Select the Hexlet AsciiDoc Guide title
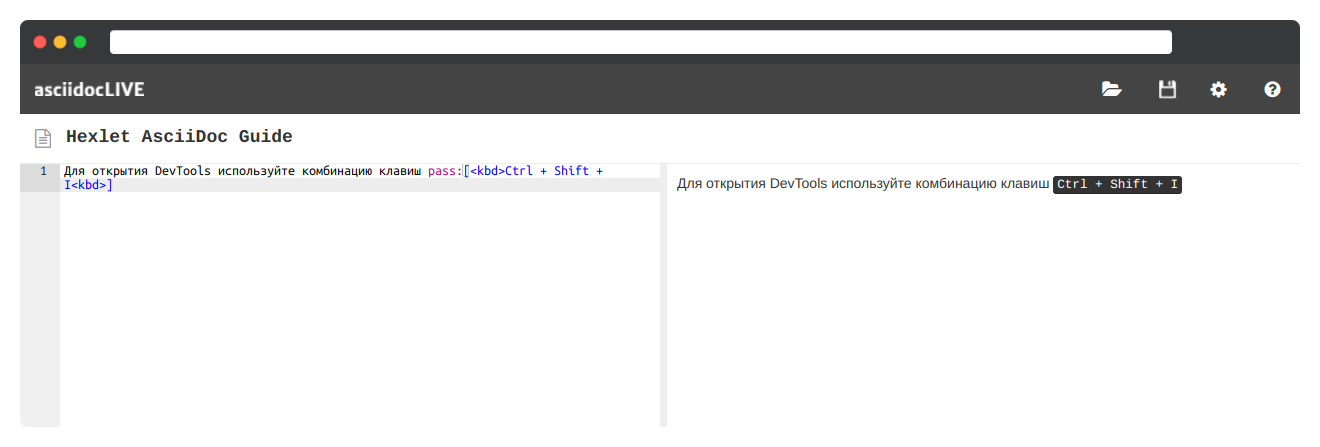Viewport: 1320px width, 447px height. [x=179, y=137]
